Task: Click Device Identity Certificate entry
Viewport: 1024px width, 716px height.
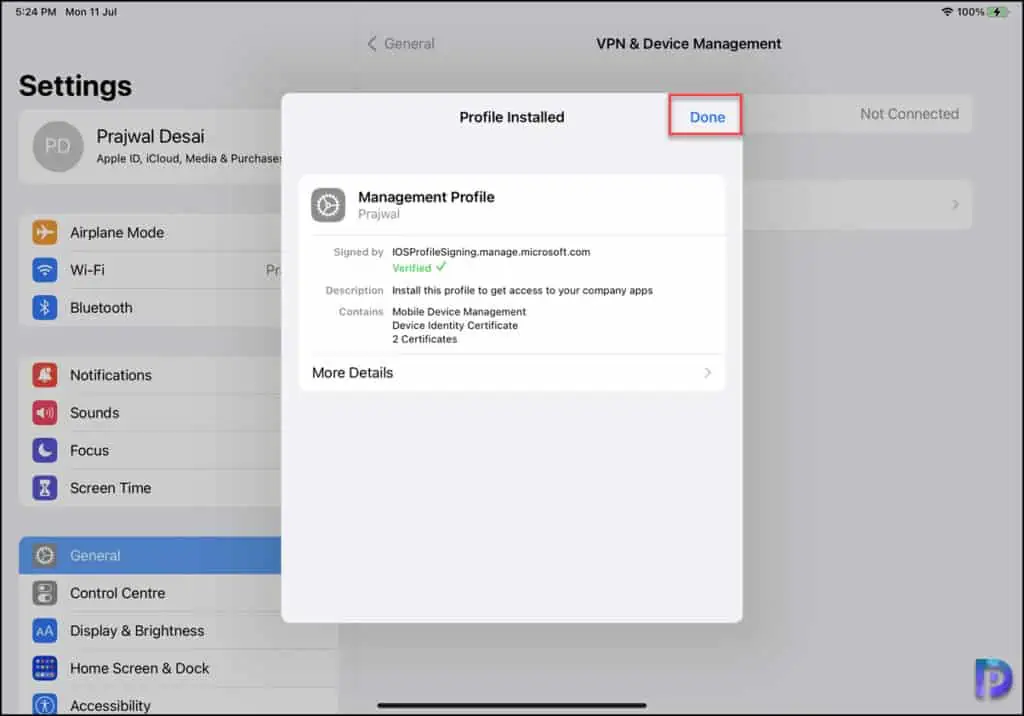Action: pos(455,325)
